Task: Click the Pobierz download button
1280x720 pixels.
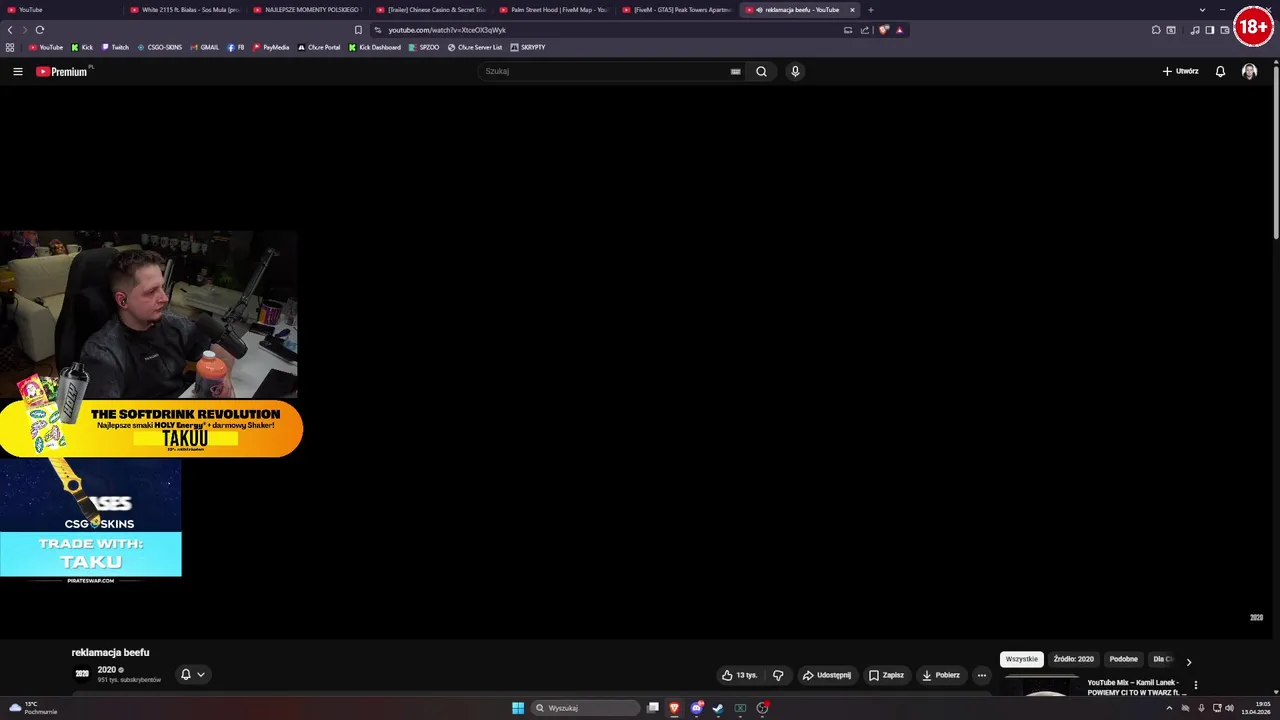Action: (941, 675)
